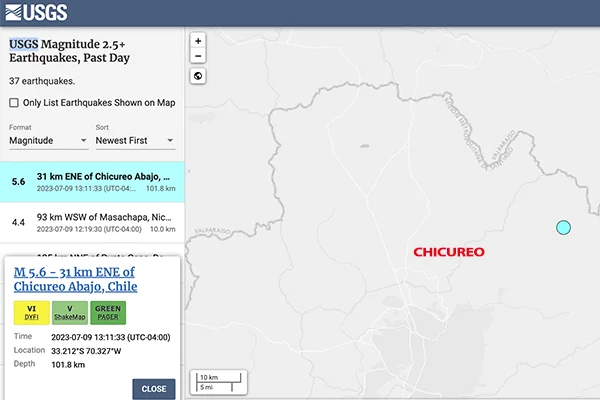Zoom in the map with plus button

pos(198,41)
